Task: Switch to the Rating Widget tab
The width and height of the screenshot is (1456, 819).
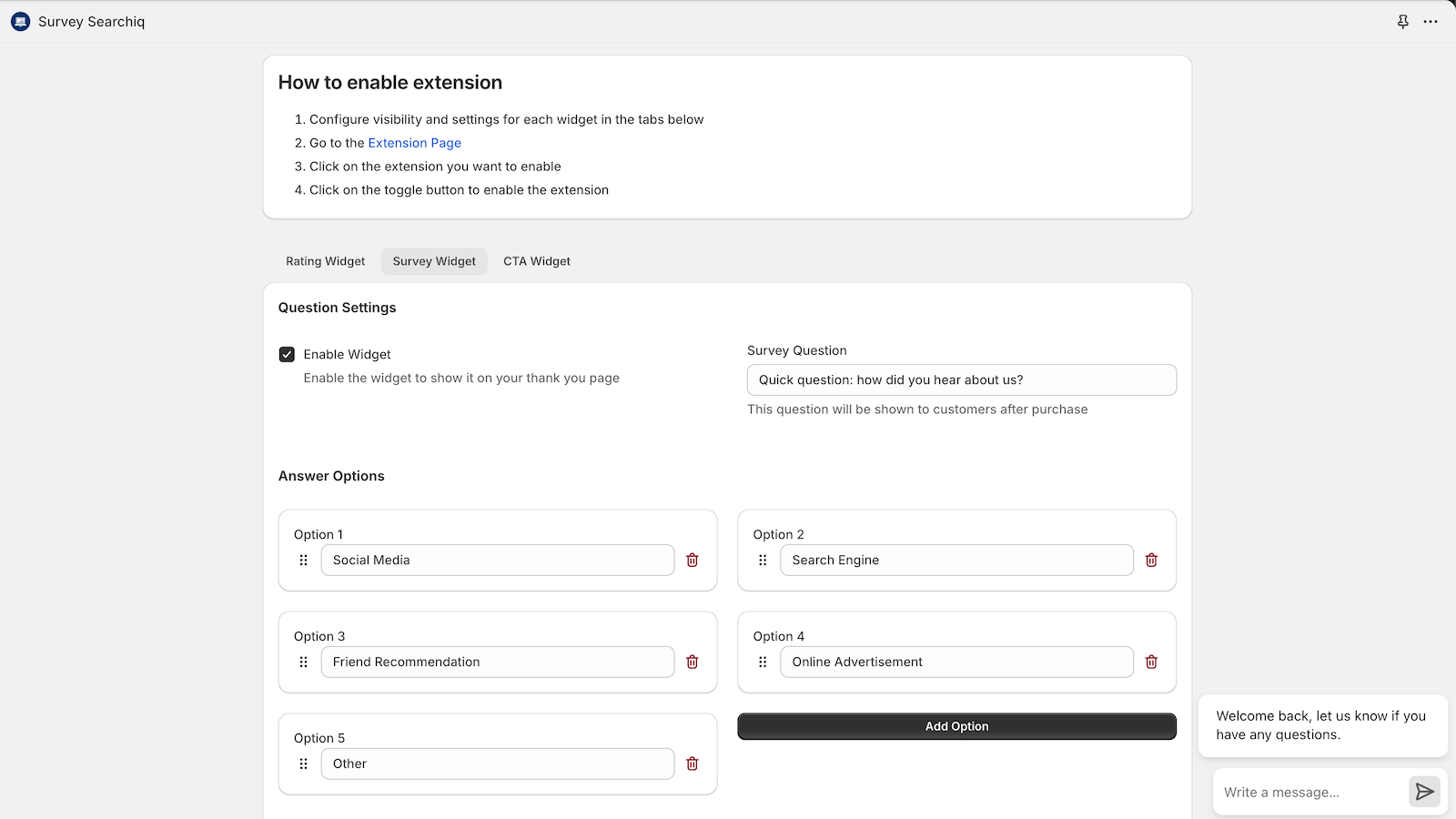Action: [x=325, y=261]
